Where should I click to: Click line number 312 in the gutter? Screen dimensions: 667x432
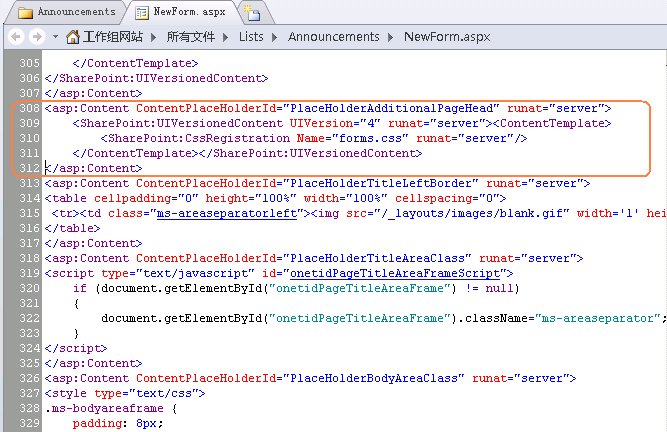(x=29, y=168)
